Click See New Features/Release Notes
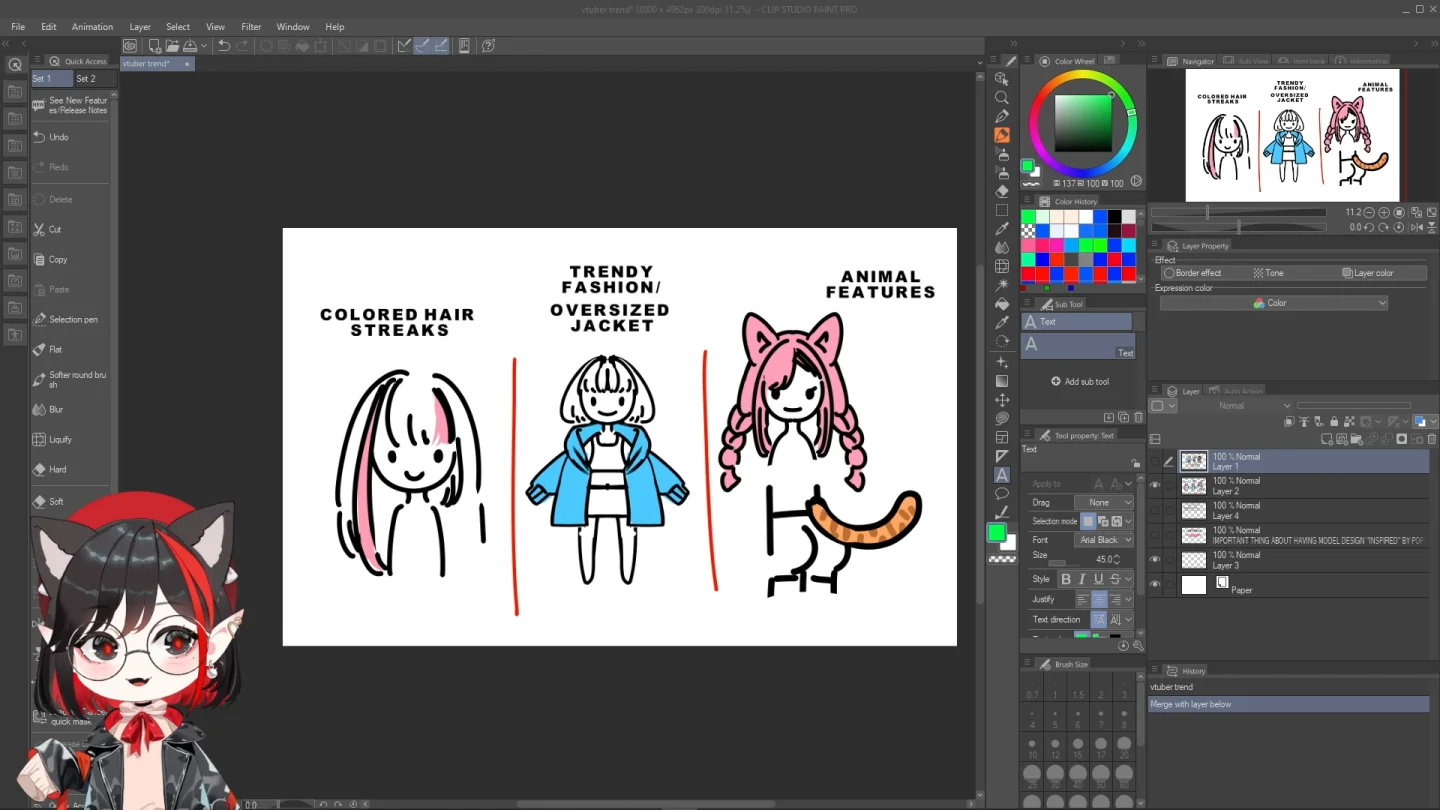 [x=70, y=105]
